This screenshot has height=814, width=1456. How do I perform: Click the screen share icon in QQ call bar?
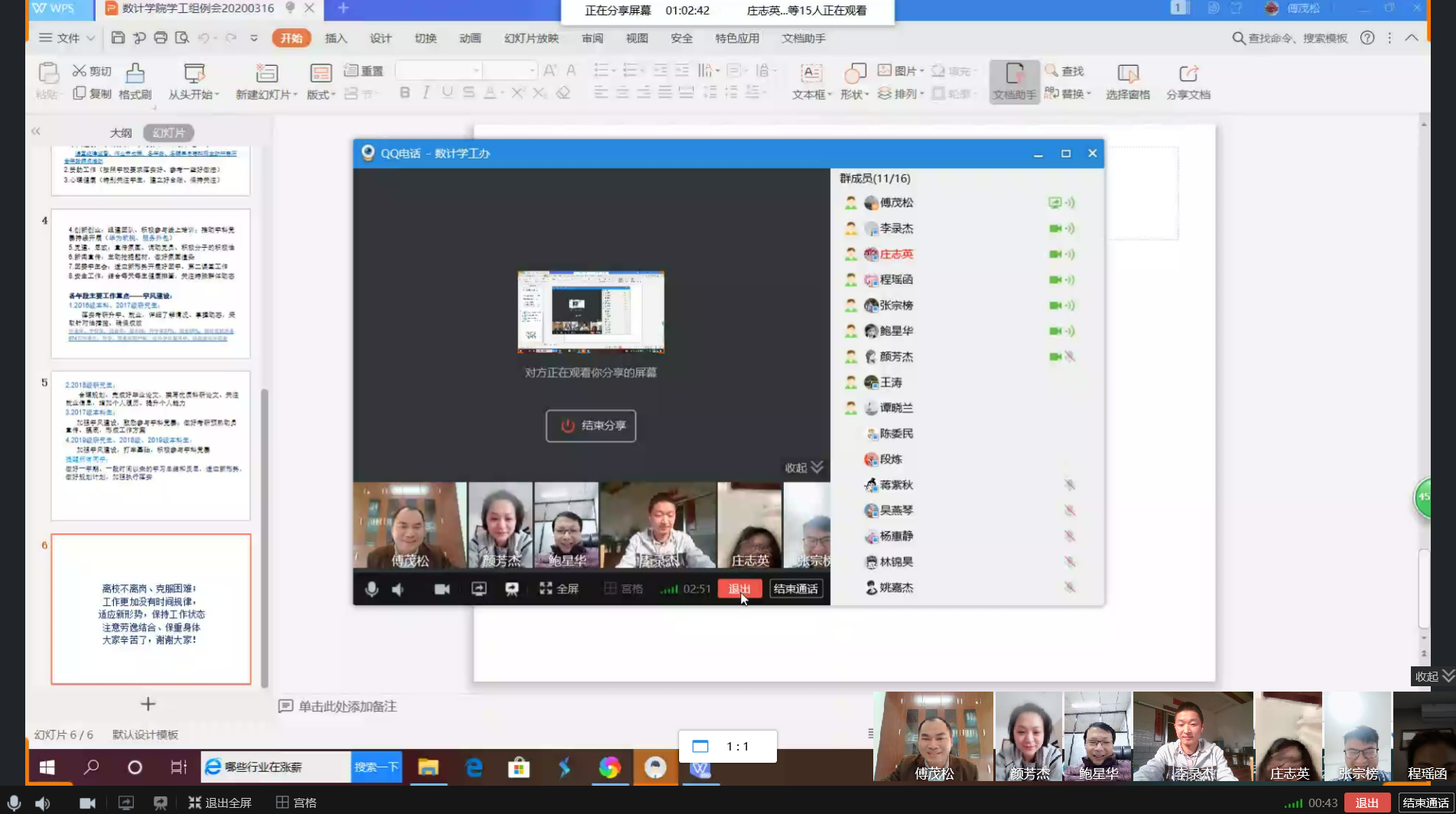[x=479, y=588]
